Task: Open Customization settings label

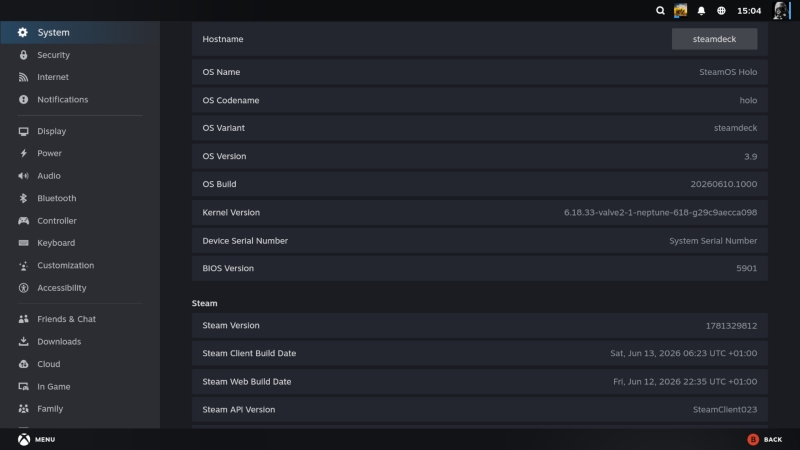Action: pos(66,265)
